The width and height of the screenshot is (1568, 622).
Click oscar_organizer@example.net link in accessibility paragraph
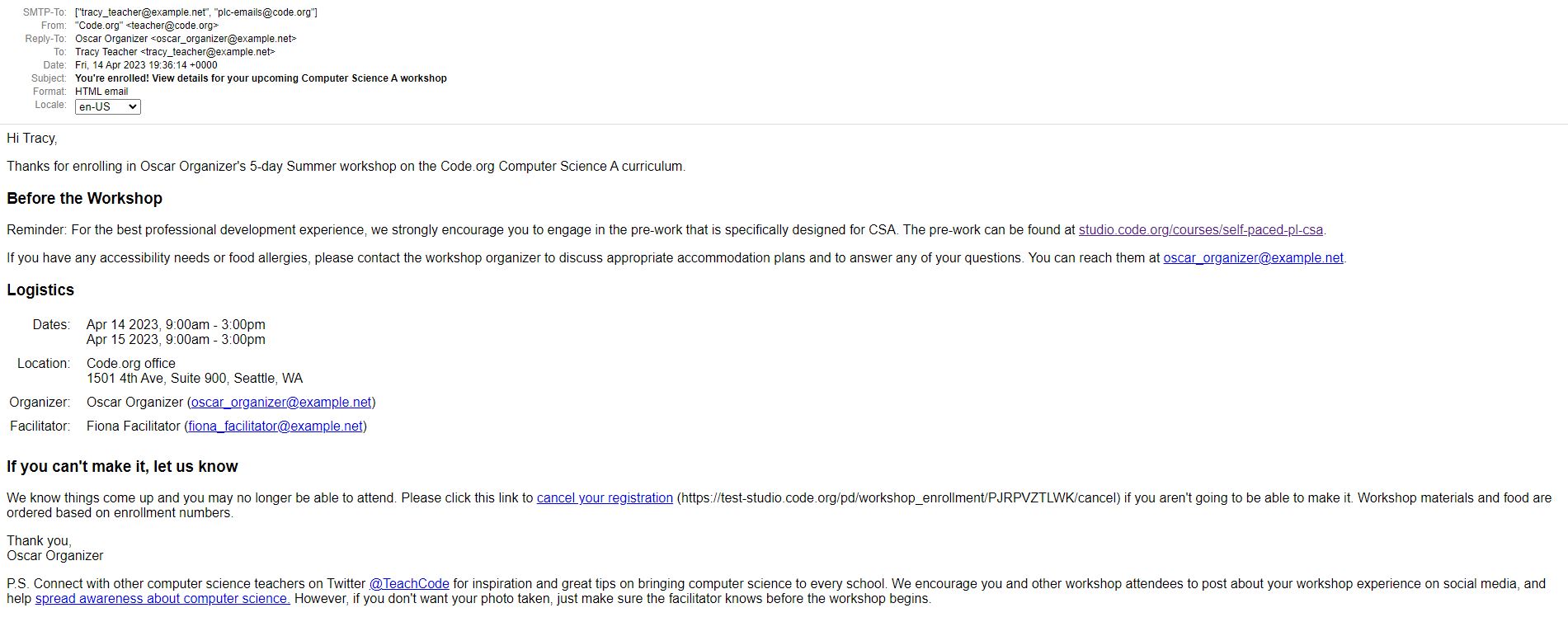[1253, 258]
